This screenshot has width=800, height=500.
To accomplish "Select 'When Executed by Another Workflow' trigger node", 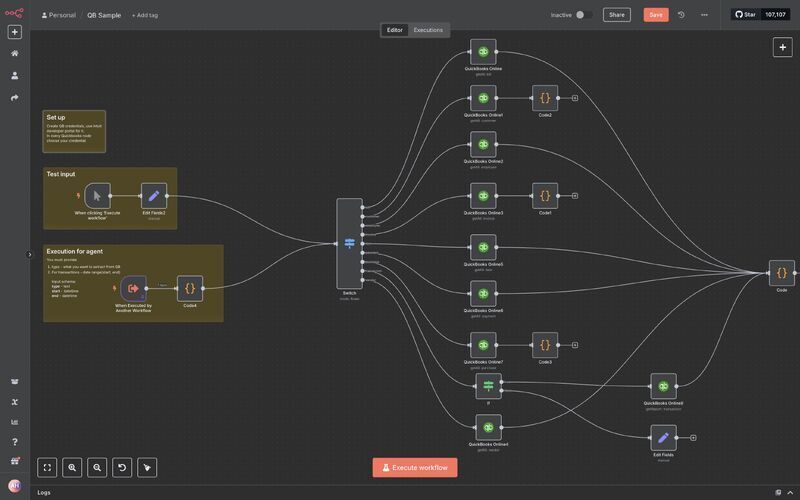I will pos(133,288).
